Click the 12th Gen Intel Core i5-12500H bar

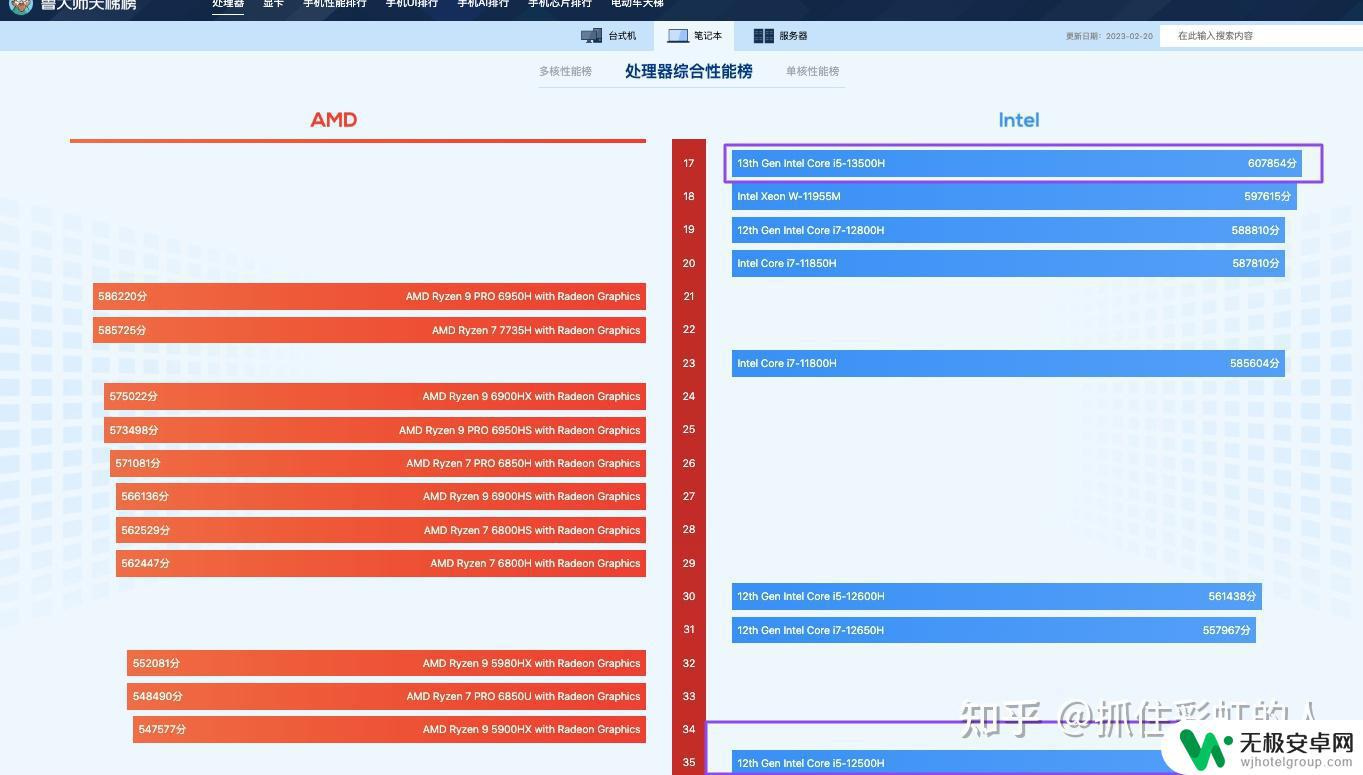[955, 762]
